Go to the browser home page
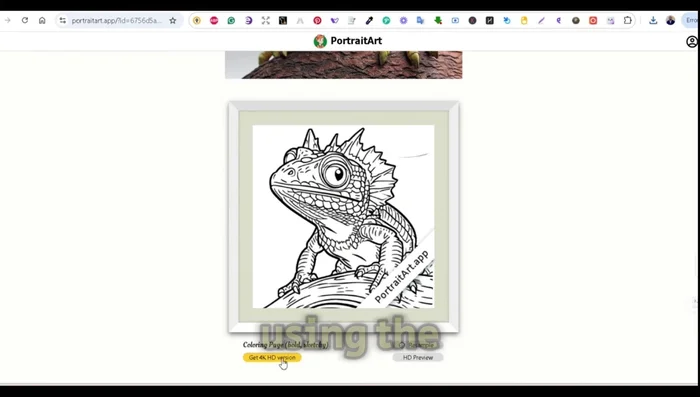Image resolution: width=700 pixels, height=397 pixels. click(x=42, y=21)
